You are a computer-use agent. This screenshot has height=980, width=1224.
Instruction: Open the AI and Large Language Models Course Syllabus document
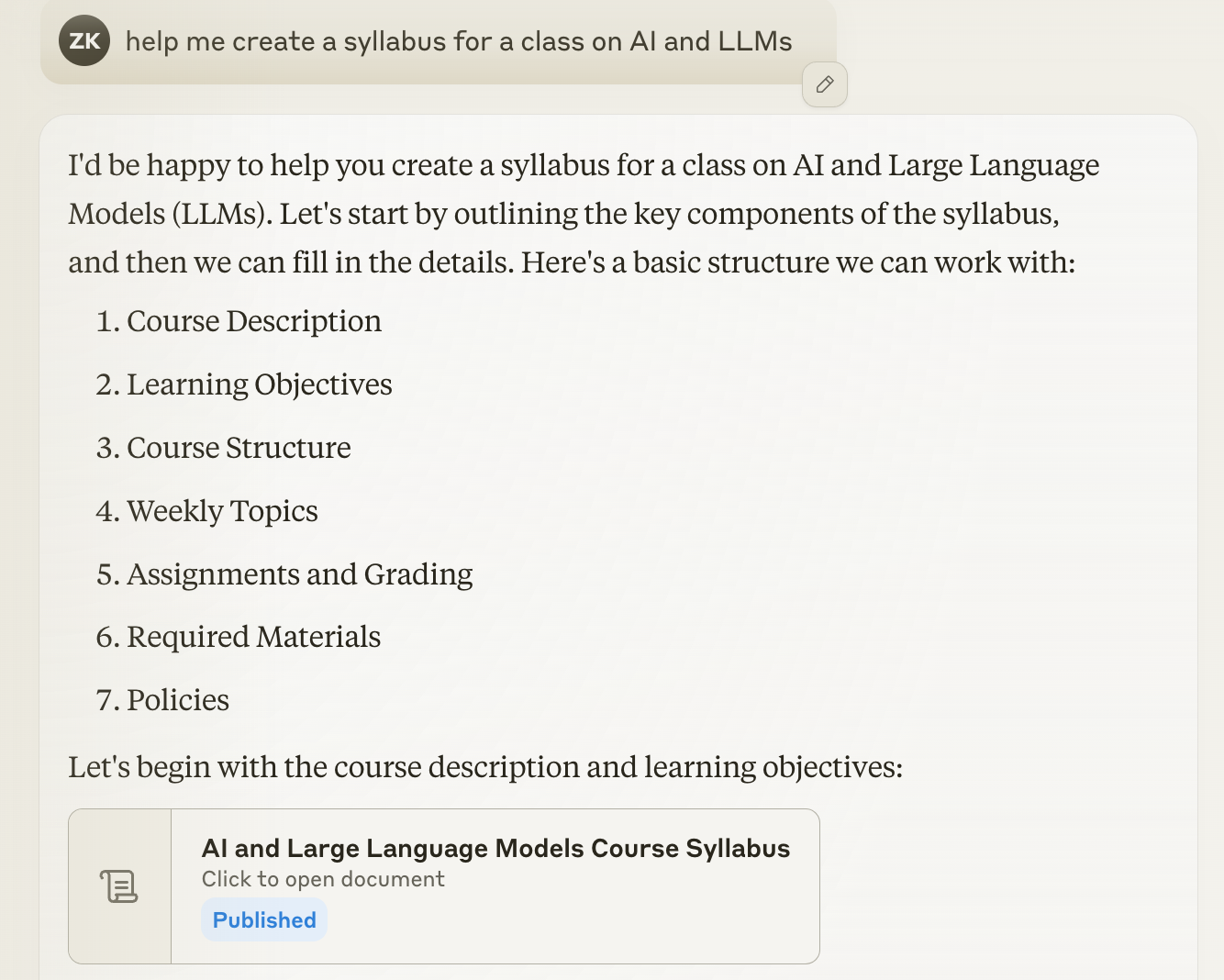click(444, 886)
